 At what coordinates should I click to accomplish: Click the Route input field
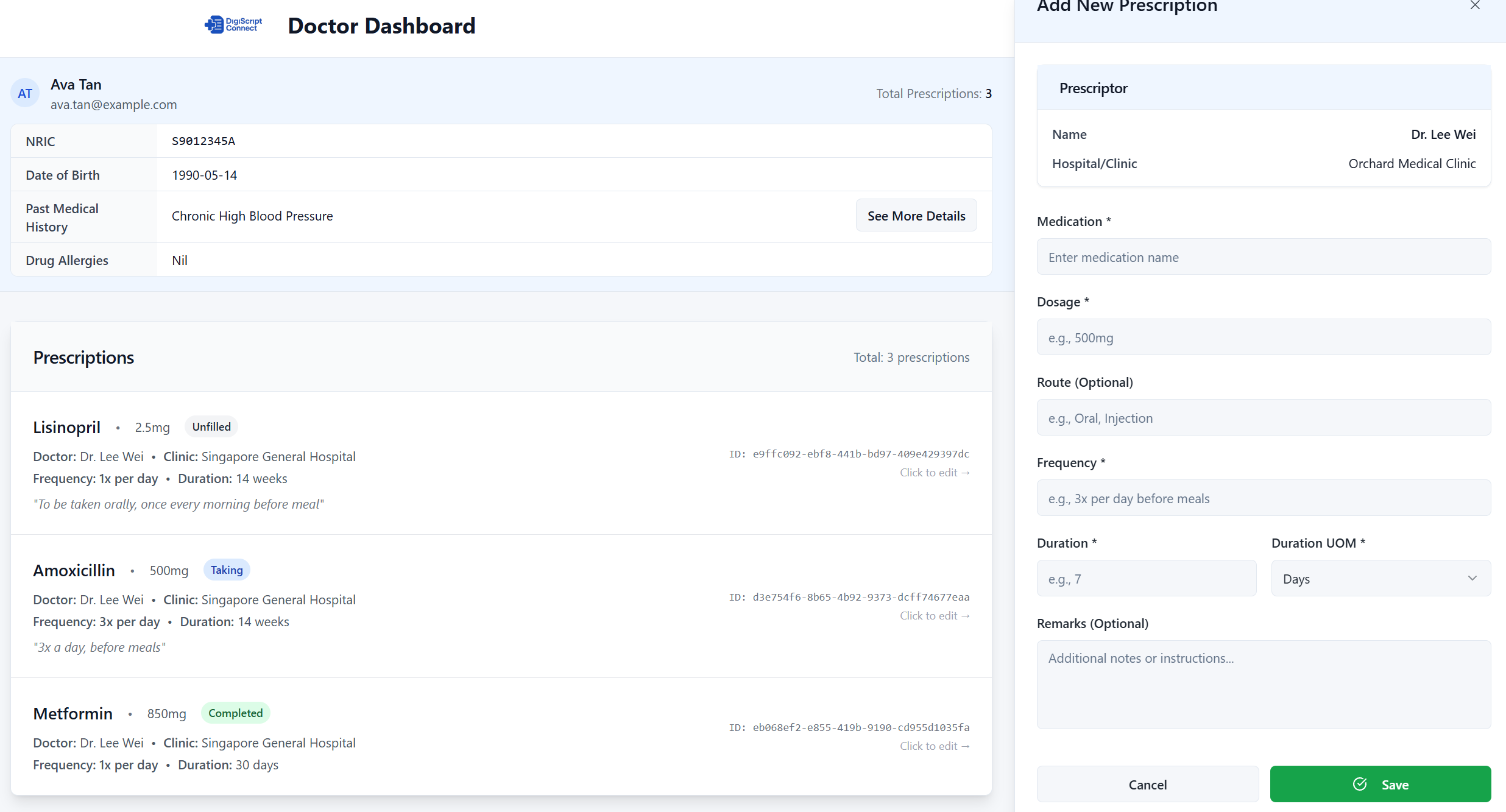[x=1263, y=418]
